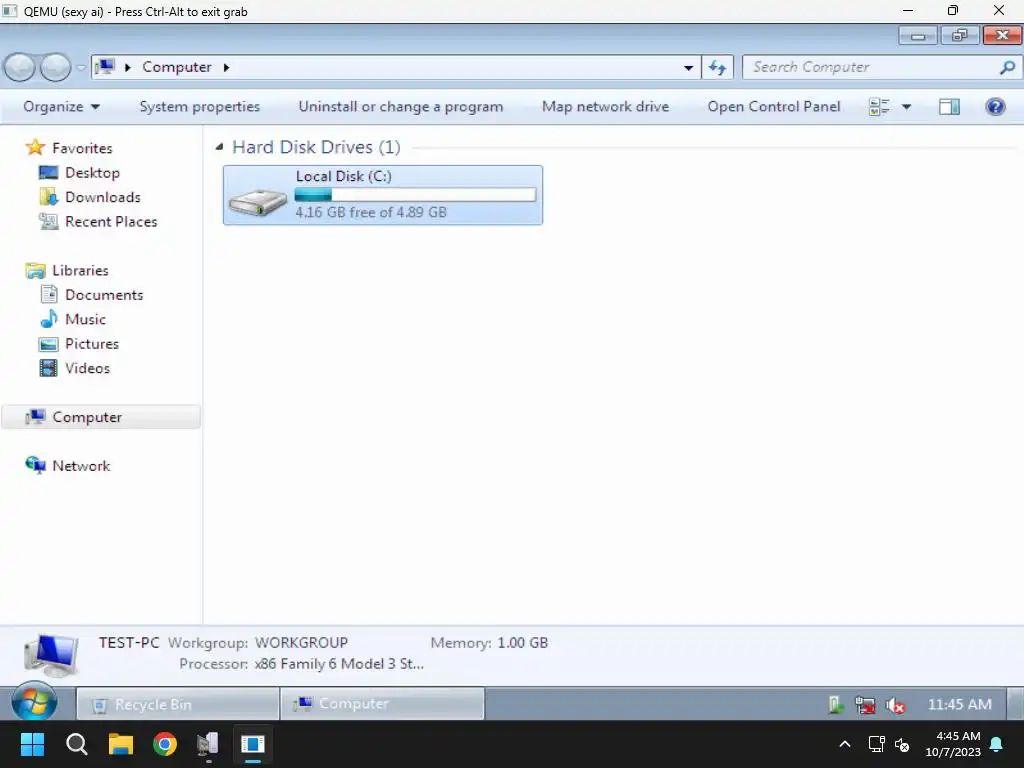The width and height of the screenshot is (1024, 768).
Task: Click the Network globe icon
Action: tap(35, 465)
